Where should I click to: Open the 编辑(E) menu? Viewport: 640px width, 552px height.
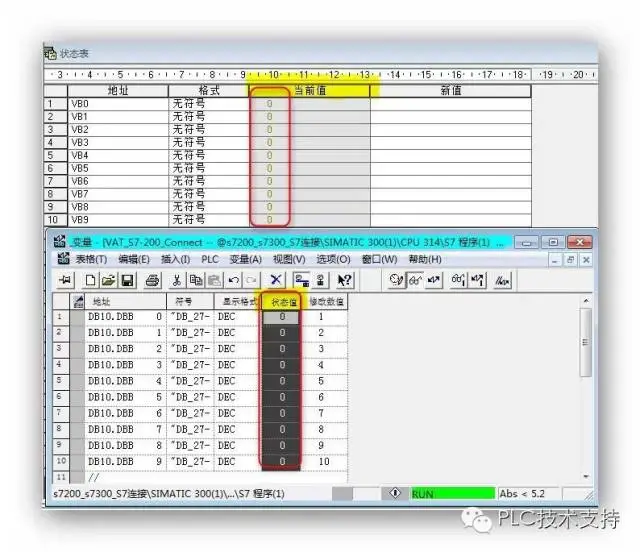[134, 259]
